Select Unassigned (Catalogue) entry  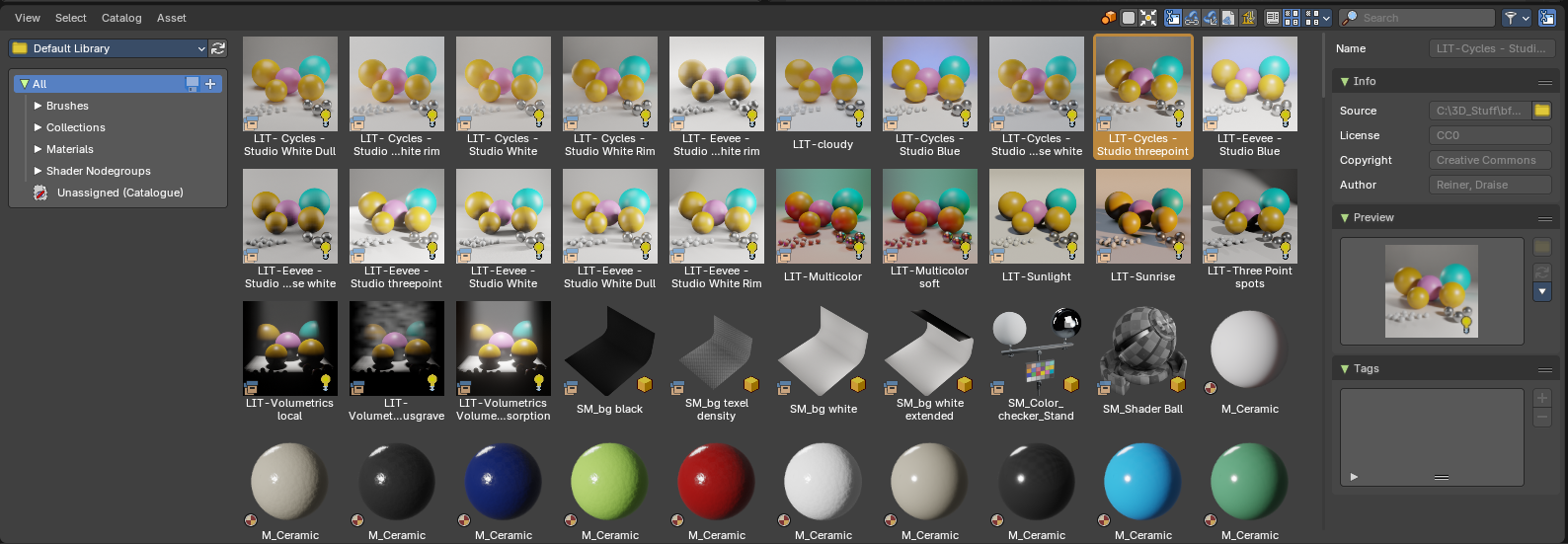pyautogui.click(x=118, y=193)
